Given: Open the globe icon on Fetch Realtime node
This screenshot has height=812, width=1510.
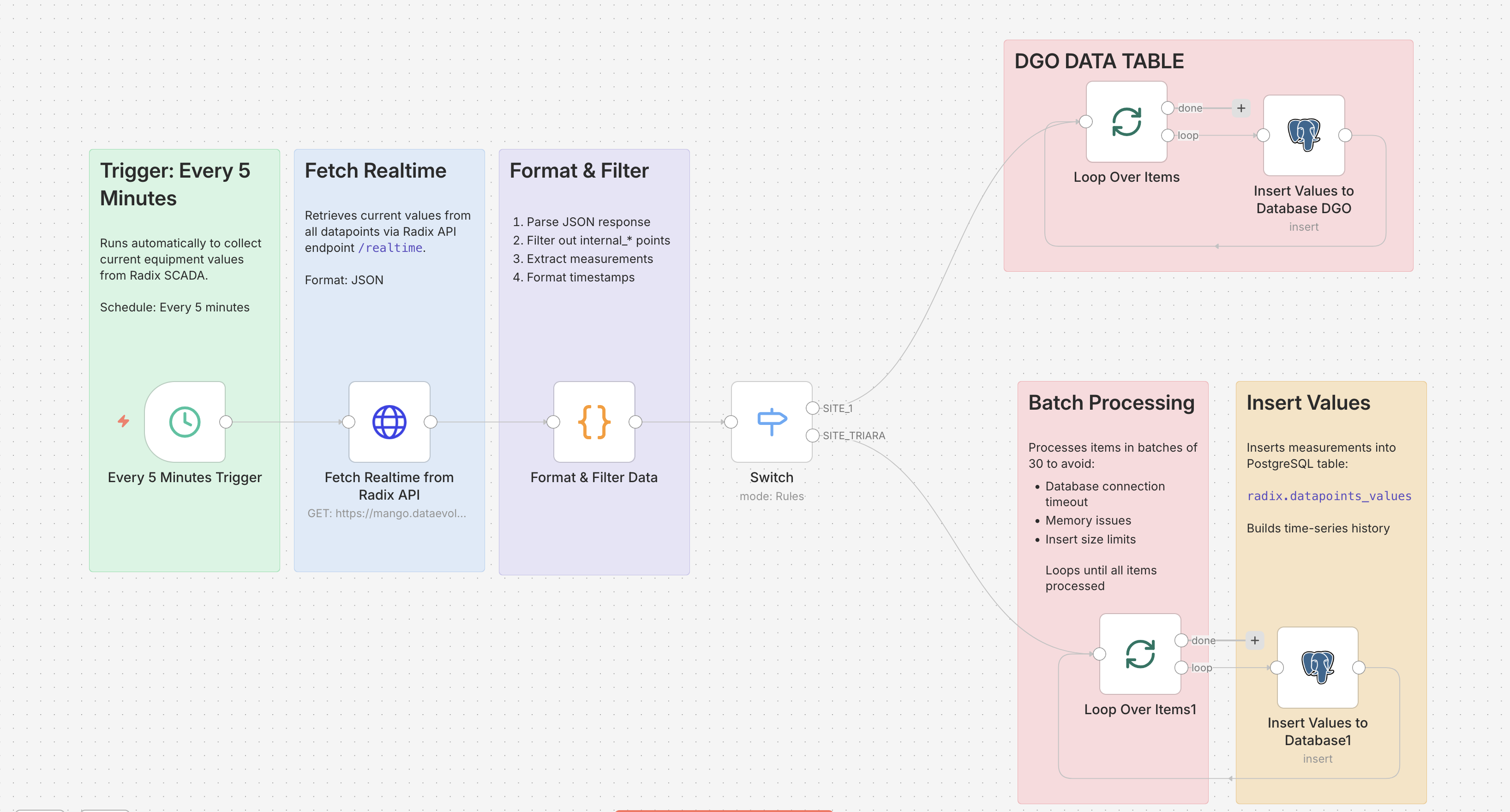Looking at the screenshot, I should coord(389,421).
